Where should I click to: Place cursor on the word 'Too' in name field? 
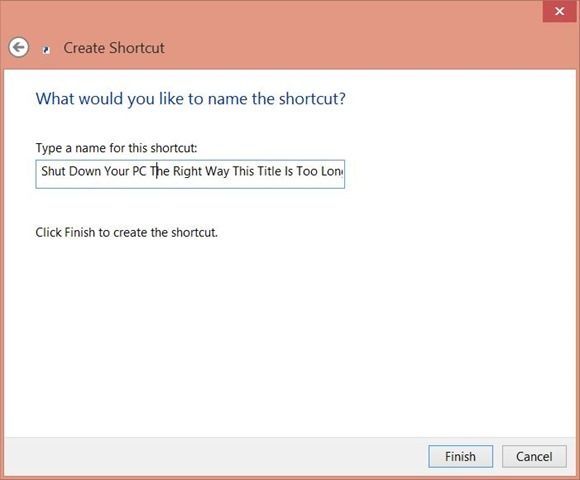point(307,171)
